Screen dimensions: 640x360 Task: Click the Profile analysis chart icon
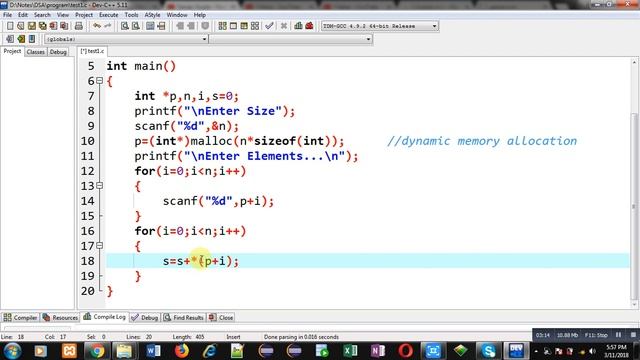pyautogui.click(x=298, y=26)
